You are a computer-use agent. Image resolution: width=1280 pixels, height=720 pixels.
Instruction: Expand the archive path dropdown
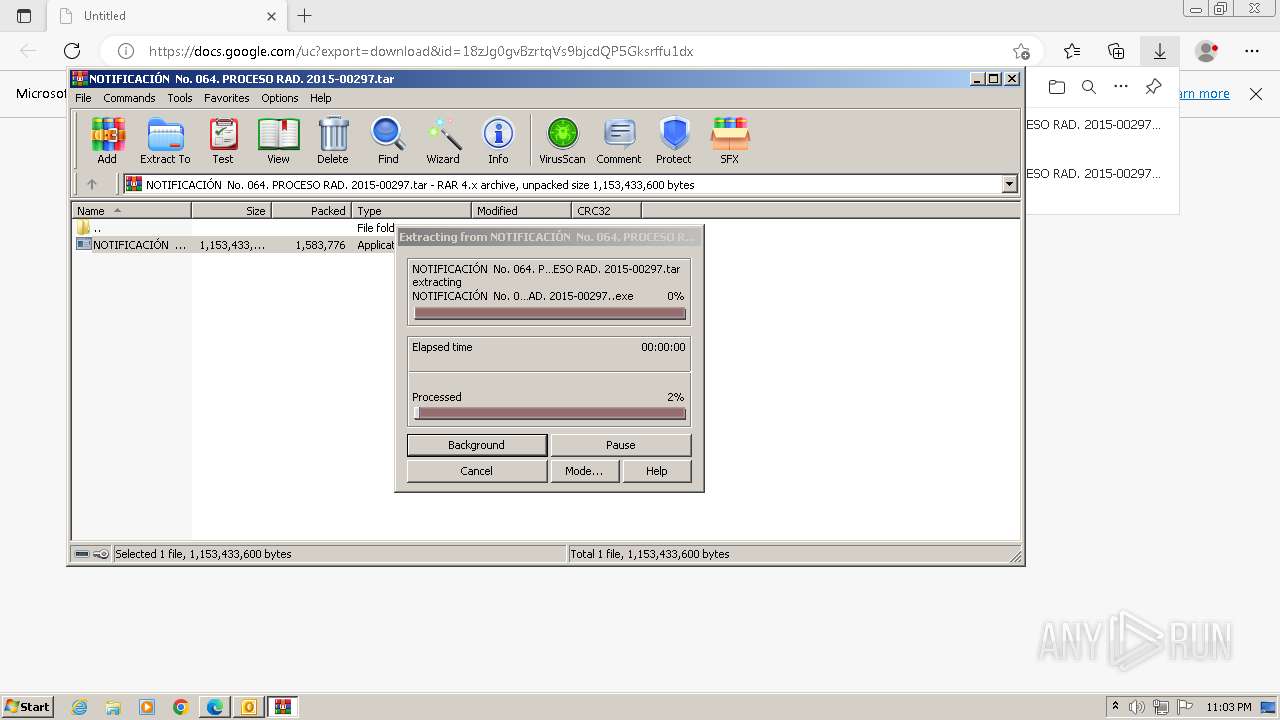point(1009,184)
